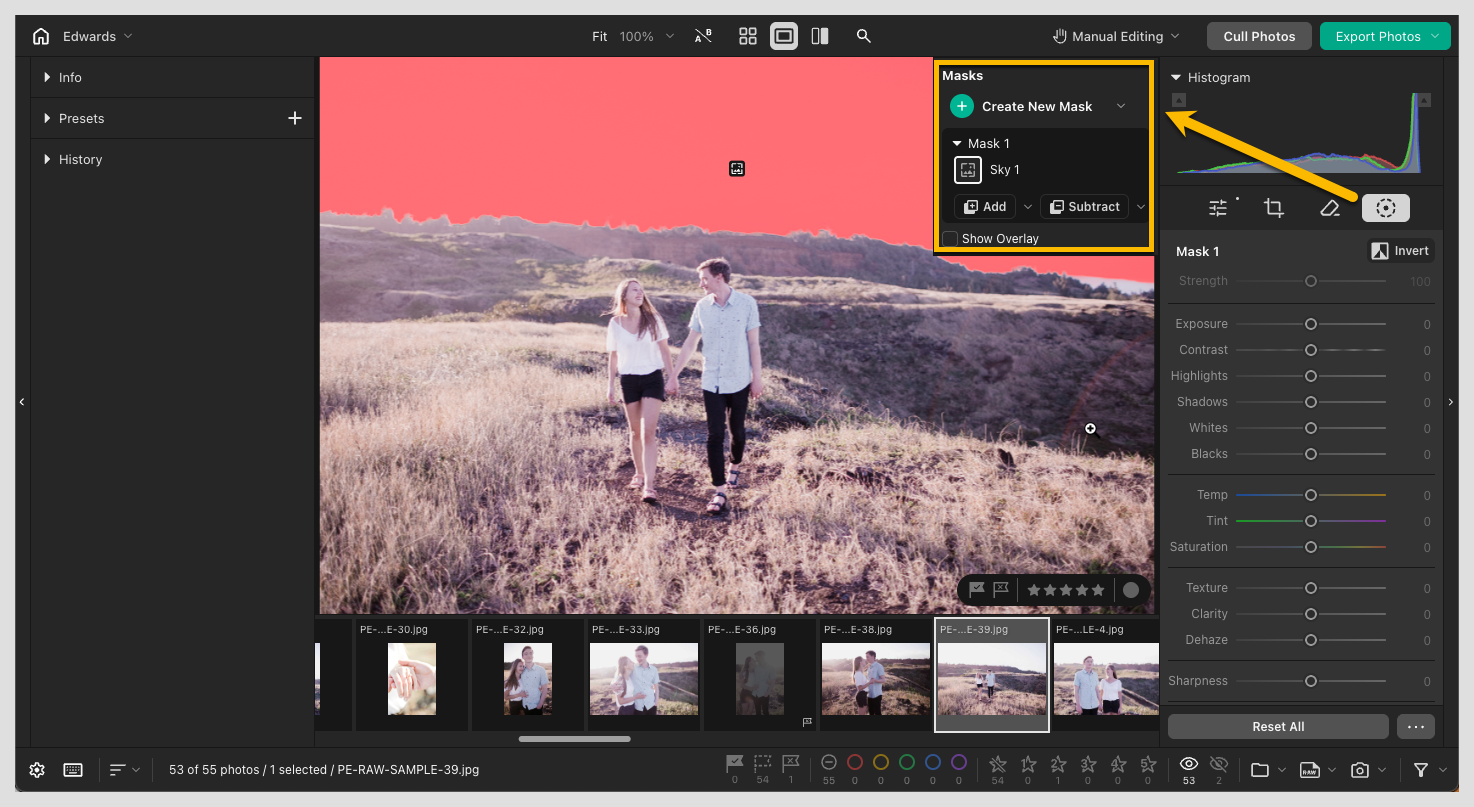Select the Crop tool
This screenshot has height=807, width=1474.
pos(1273,208)
